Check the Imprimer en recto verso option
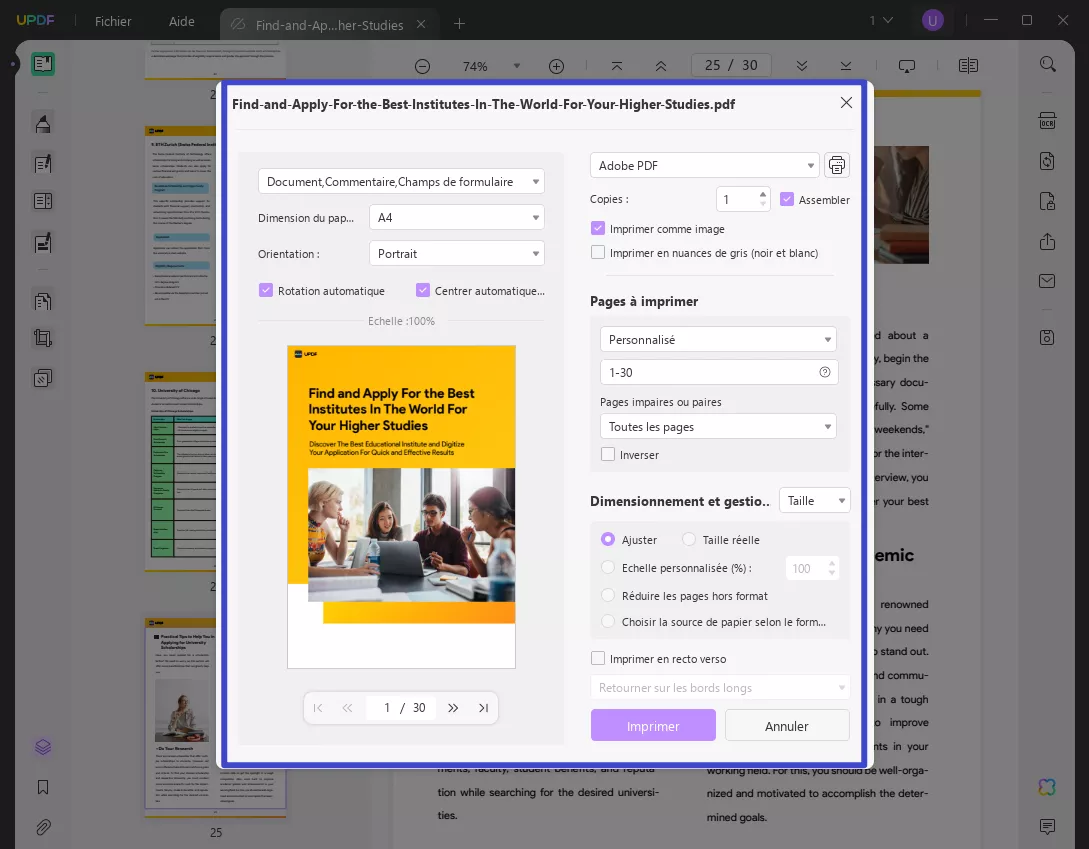 click(597, 658)
